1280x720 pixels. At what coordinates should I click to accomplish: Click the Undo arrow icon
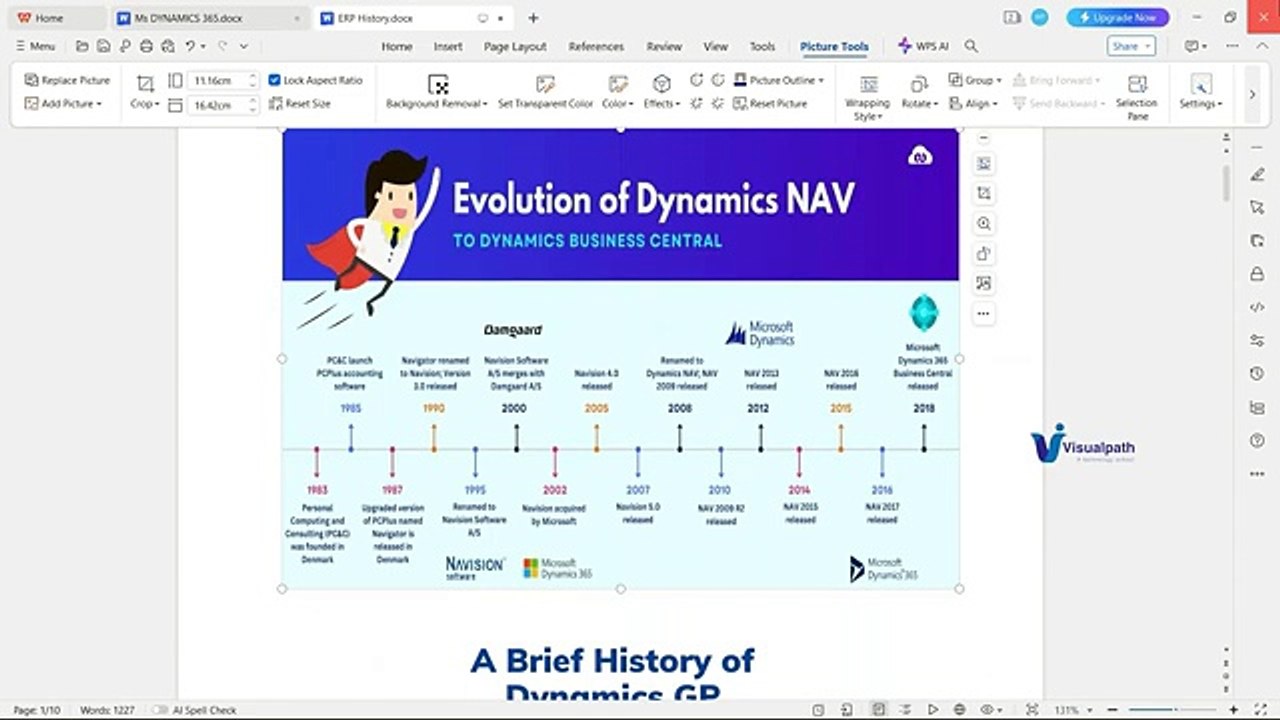[189, 46]
